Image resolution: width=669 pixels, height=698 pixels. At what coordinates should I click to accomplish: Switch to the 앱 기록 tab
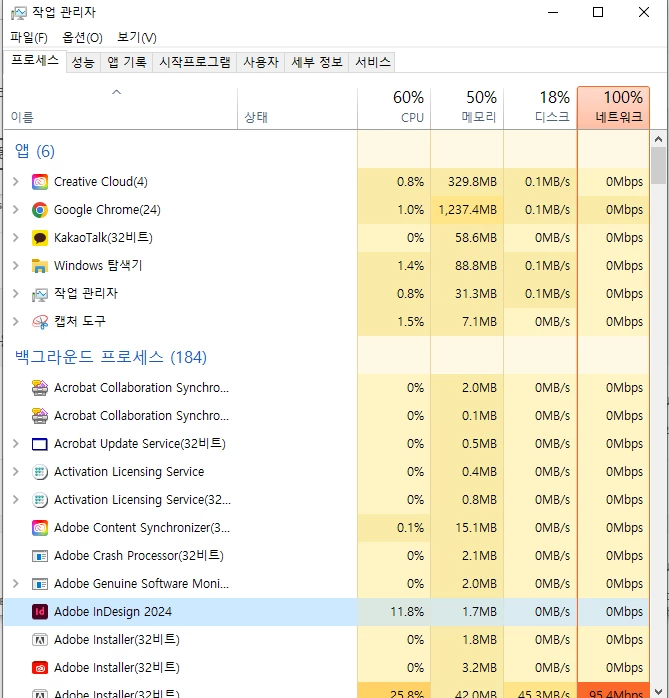pyautogui.click(x=127, y=62)
